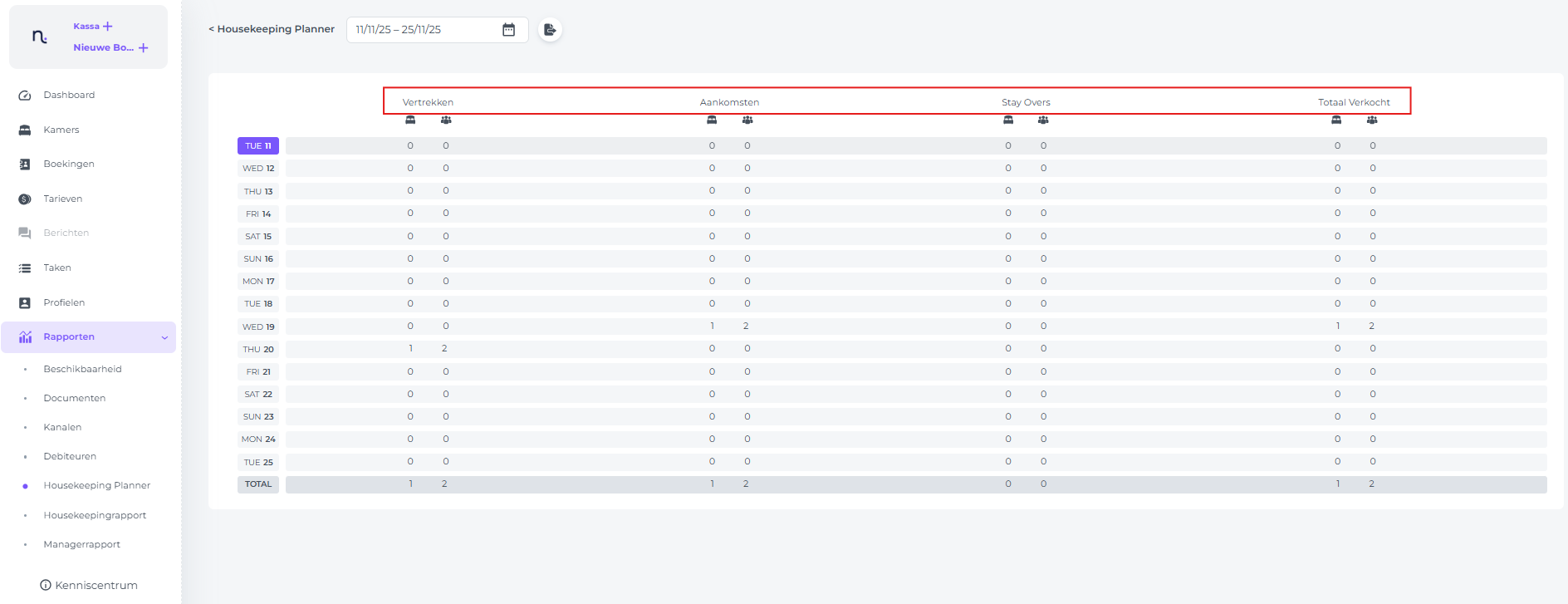
Task: Collapse the Rapporten menu chevron
Action: pyautogui.click(x=164, y=337)
